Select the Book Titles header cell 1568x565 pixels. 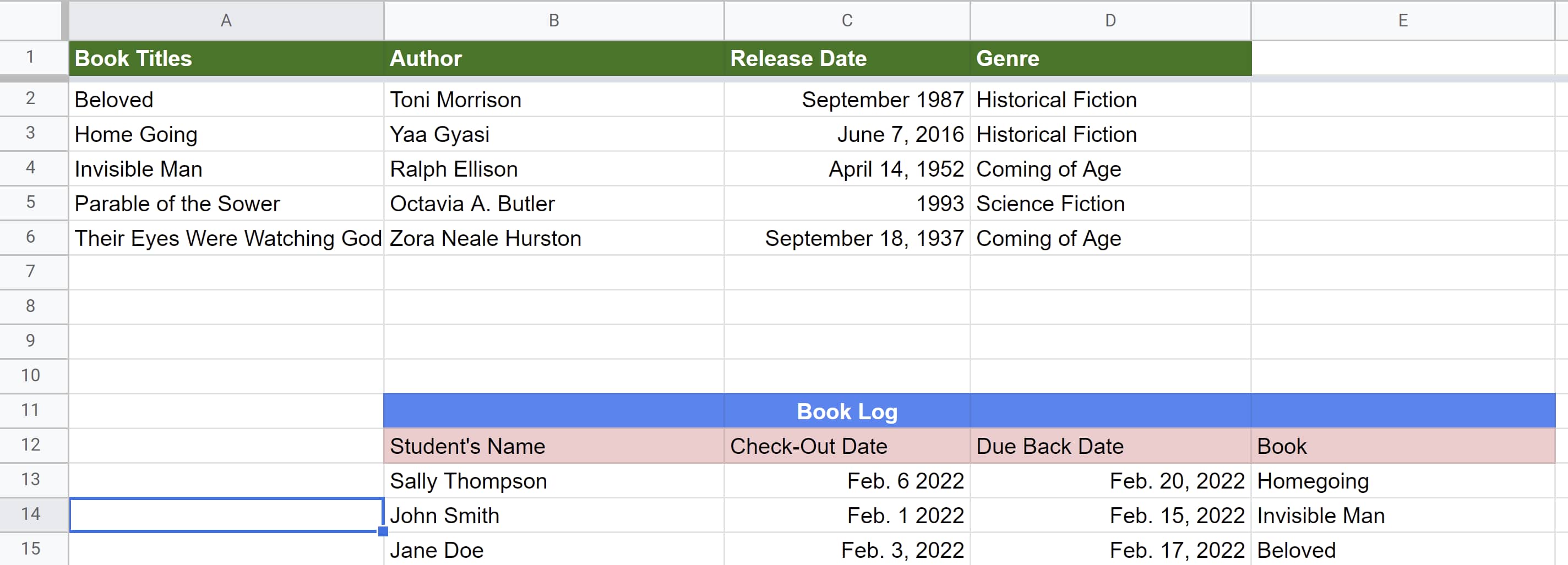click(x=226, y=58)
